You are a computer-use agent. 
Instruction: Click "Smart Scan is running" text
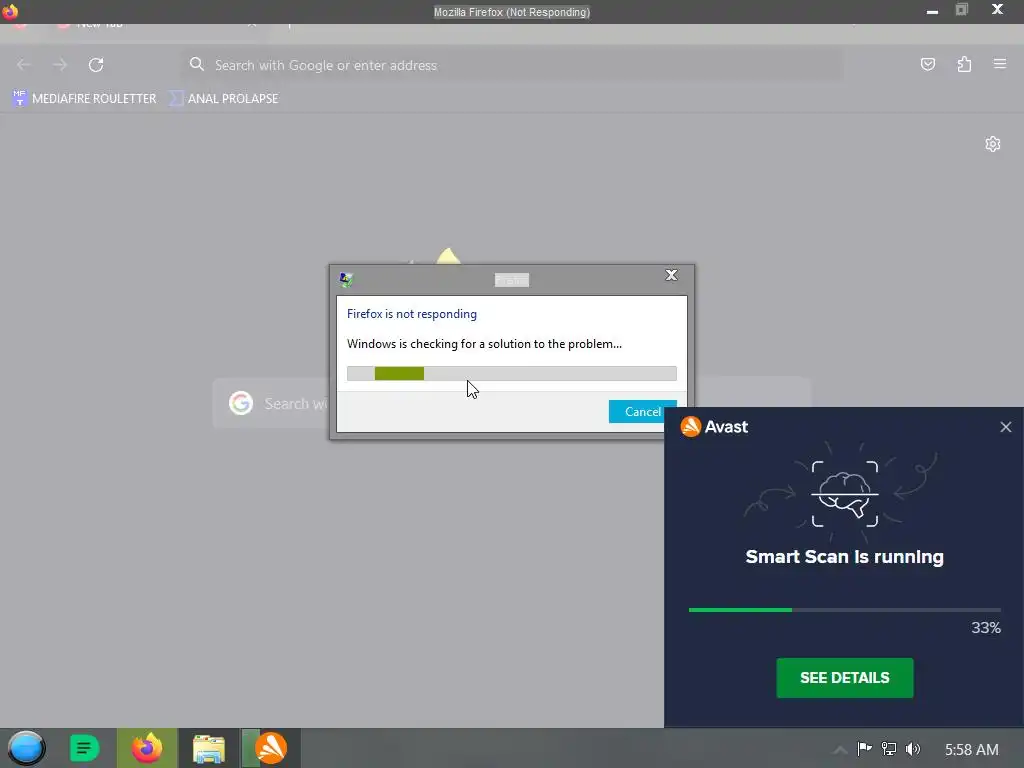pyautogui.click(x=844, y=557)
